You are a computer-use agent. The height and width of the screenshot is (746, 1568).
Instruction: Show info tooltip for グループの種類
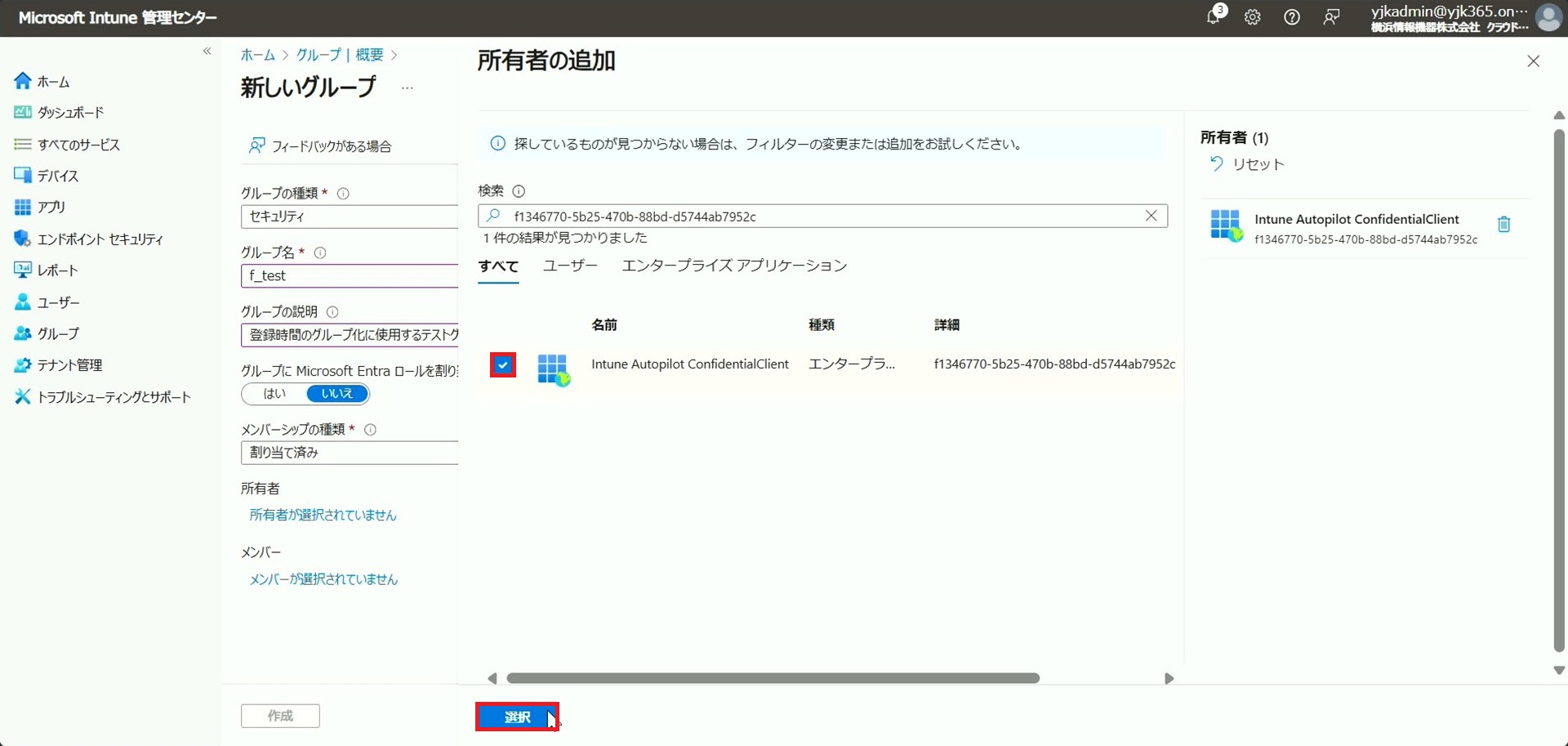point(343,194)
